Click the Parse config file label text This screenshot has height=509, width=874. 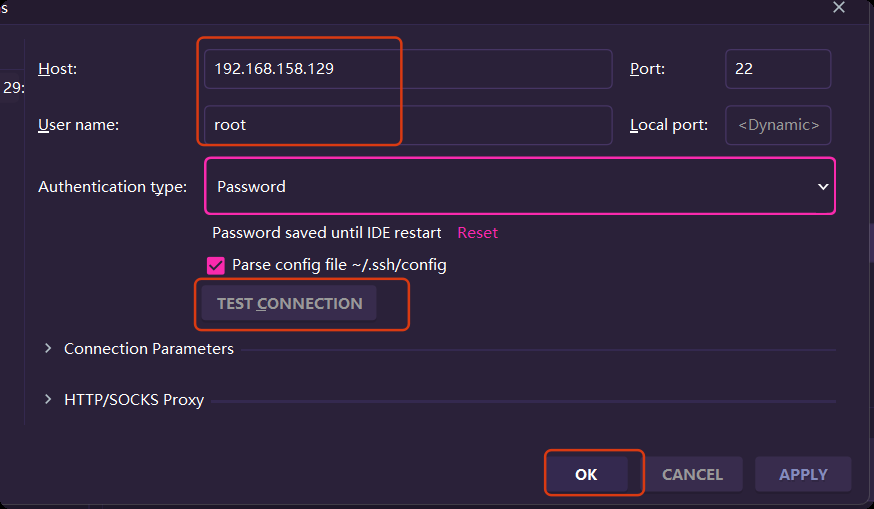coord(339,265)
